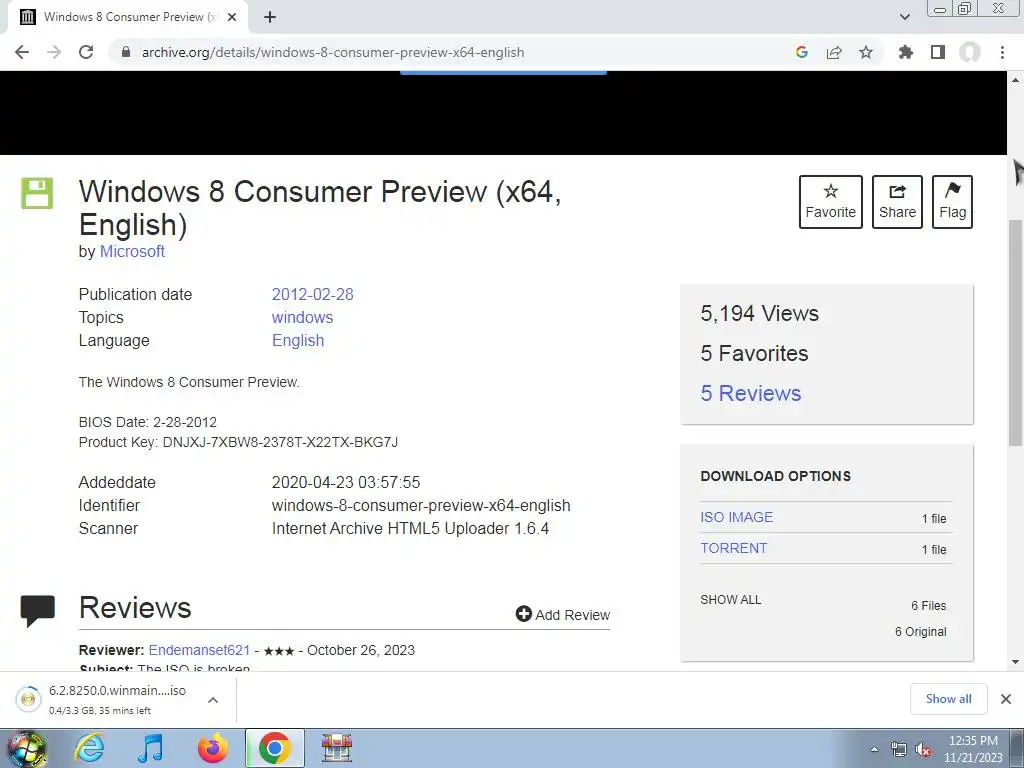Click Show all downloads button
The width and height of the screenshot is (1024, 768).
948,699
